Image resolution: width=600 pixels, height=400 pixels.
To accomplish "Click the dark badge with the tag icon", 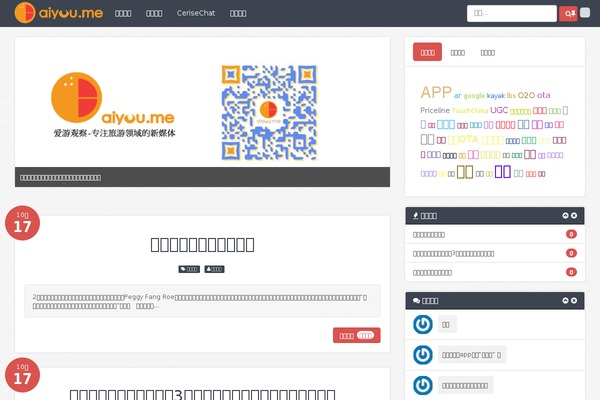I will coord(189,269).
